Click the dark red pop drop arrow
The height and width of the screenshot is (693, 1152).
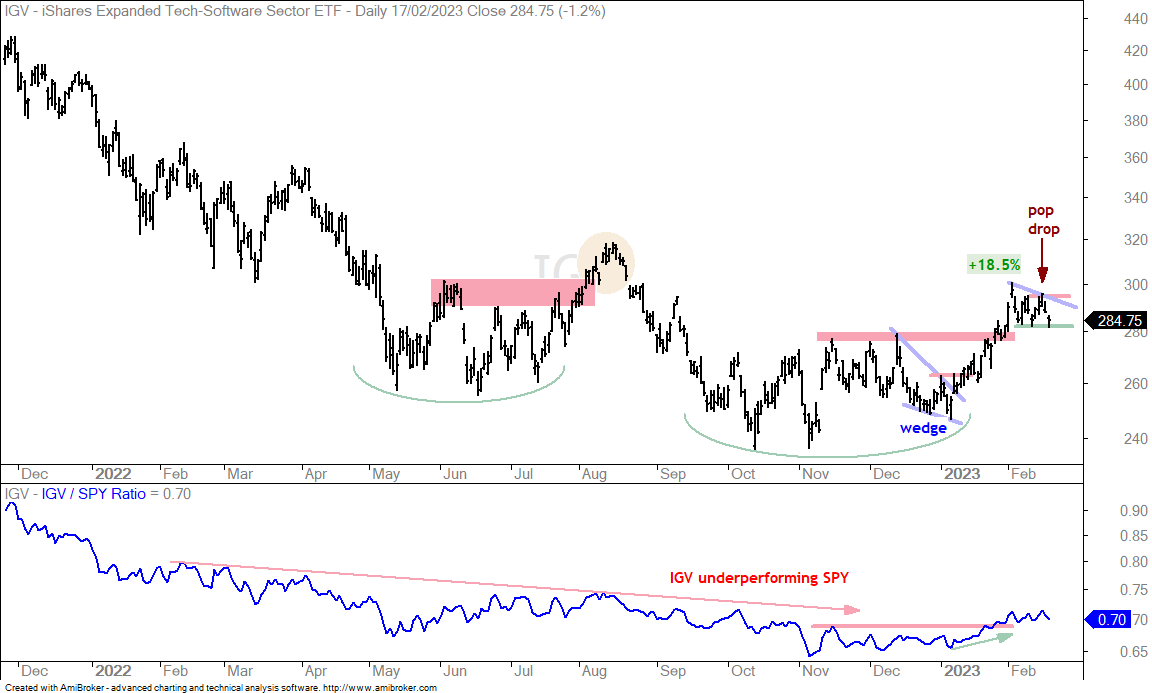1042,260
